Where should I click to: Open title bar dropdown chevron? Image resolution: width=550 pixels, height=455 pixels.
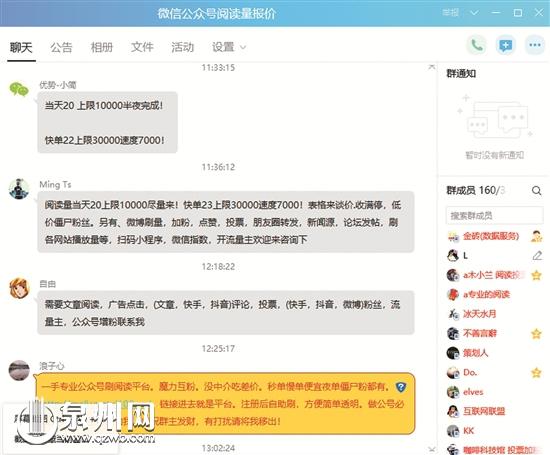pos(474,13)
